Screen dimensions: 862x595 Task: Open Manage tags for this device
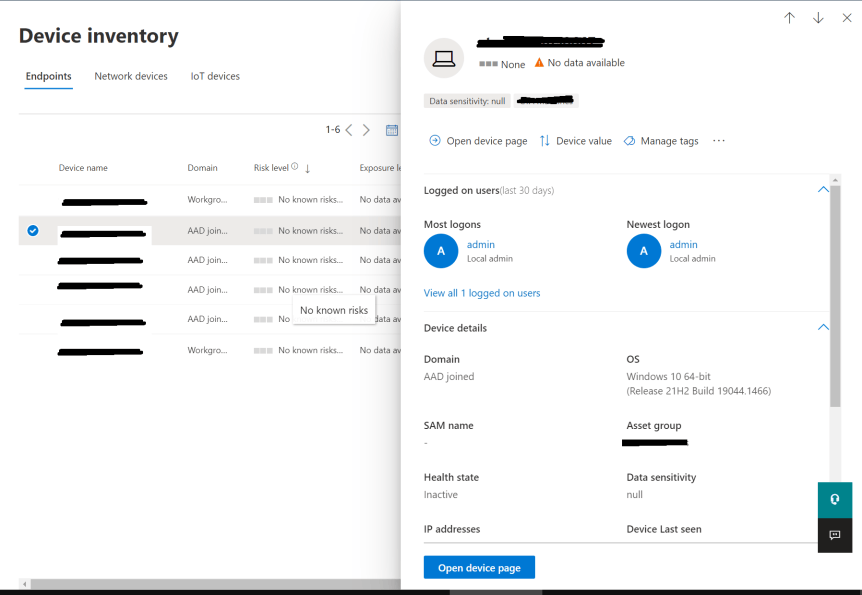pyautogui.click(x=661, y=141)
